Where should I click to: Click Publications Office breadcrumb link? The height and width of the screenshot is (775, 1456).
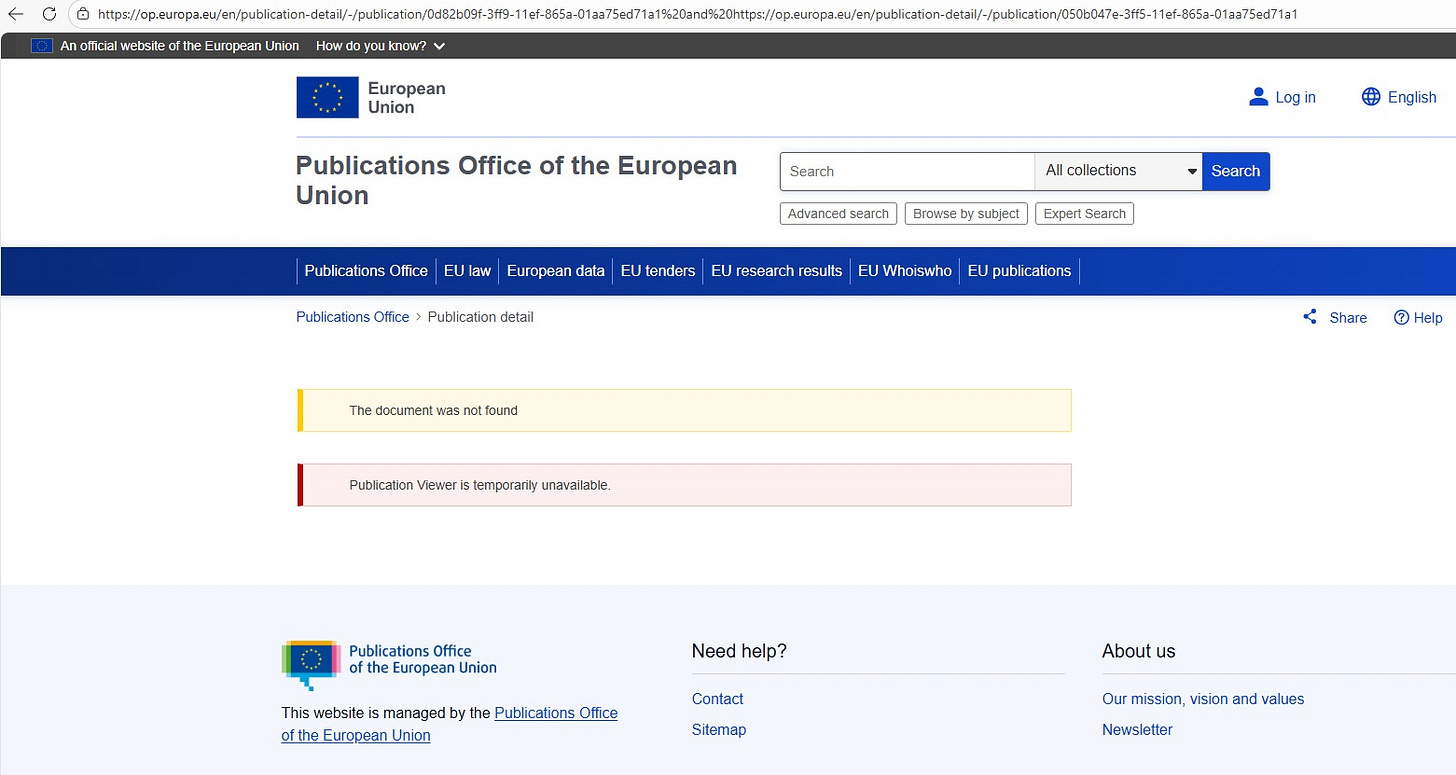pyautogui.click(x=352, y=317)
